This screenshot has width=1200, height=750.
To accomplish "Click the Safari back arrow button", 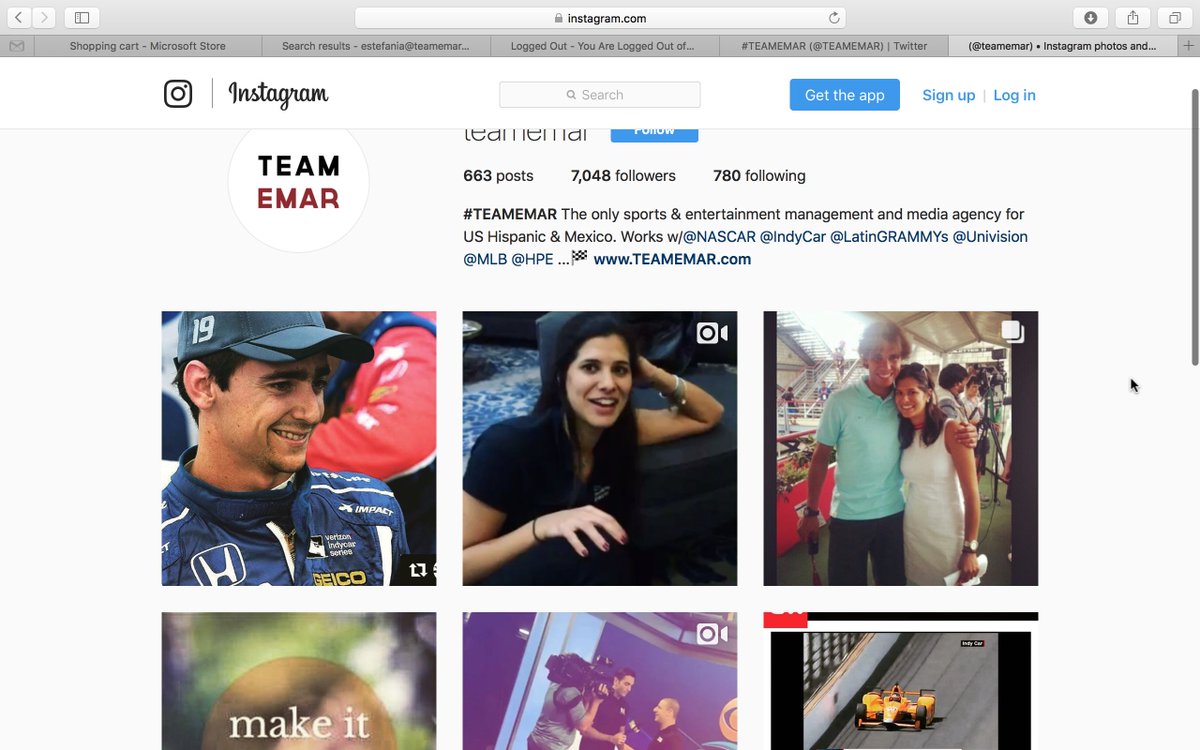I will pos(19,18).
